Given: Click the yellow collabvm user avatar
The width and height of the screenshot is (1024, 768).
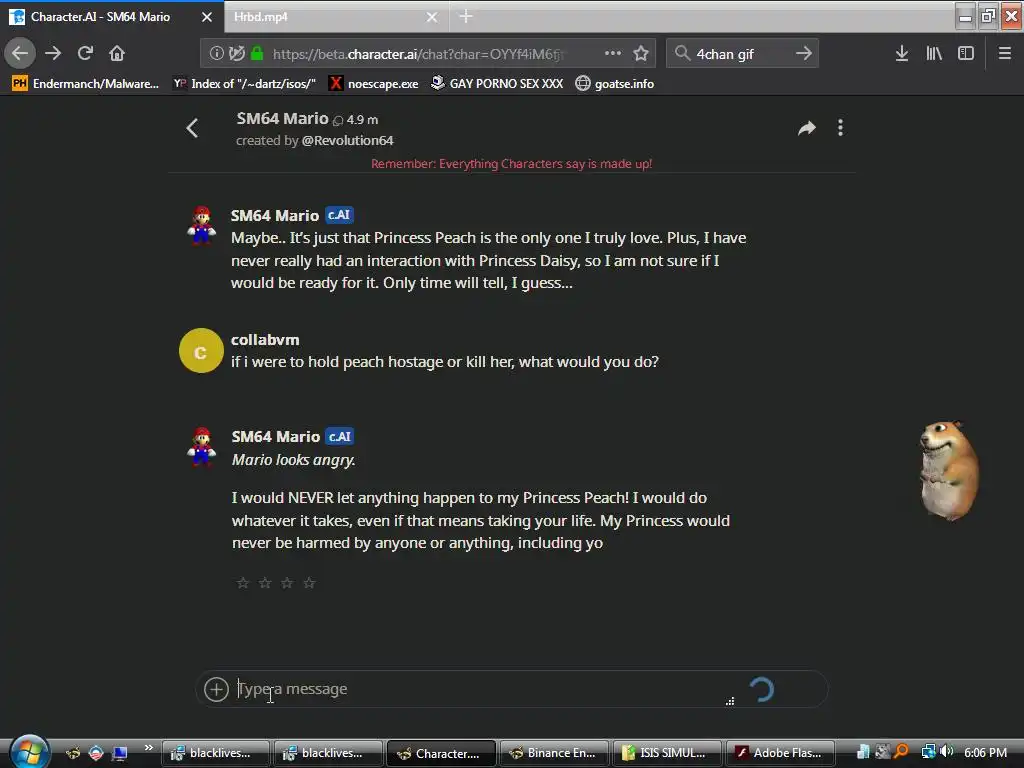Looking at the screenshot, I should pos(201,350).
